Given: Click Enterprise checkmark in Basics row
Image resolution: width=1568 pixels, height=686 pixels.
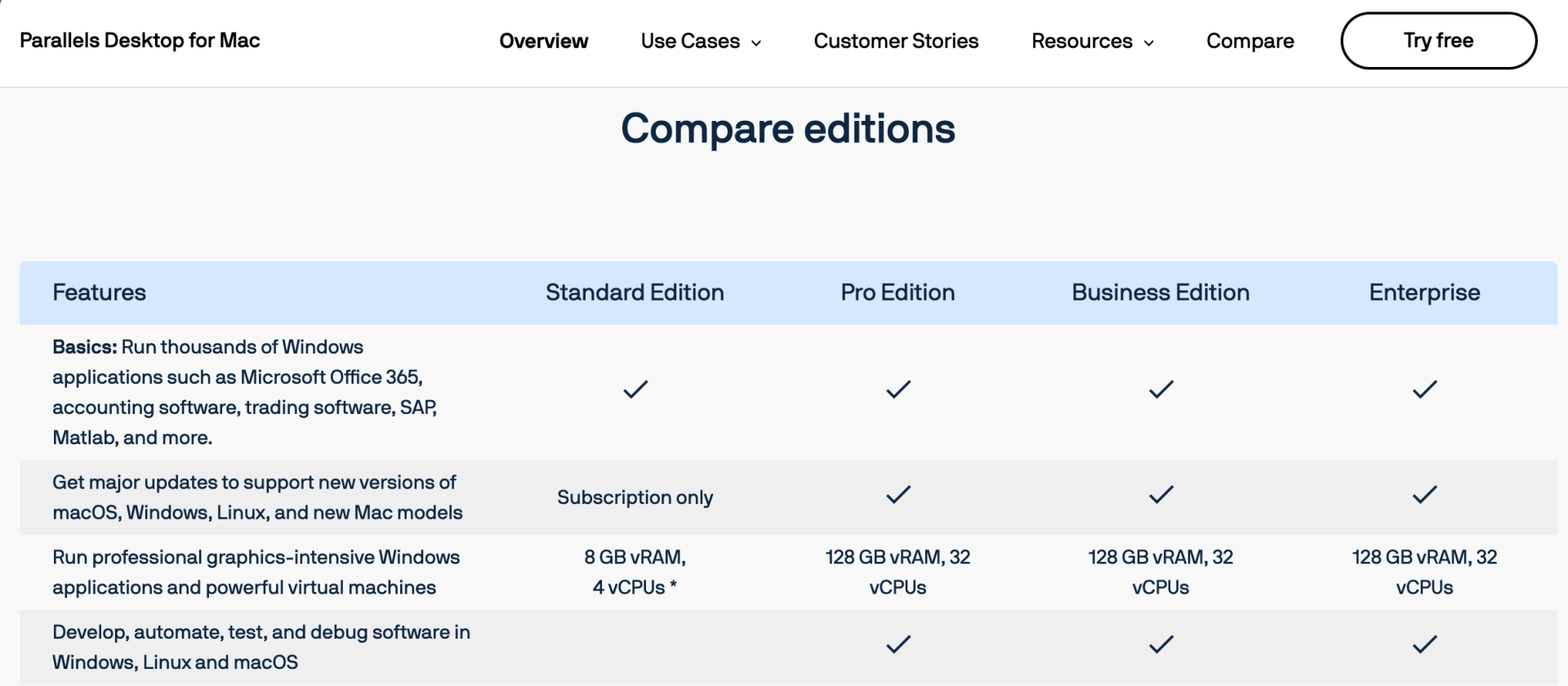Looking at the screenshot, I should (1424, 390).
